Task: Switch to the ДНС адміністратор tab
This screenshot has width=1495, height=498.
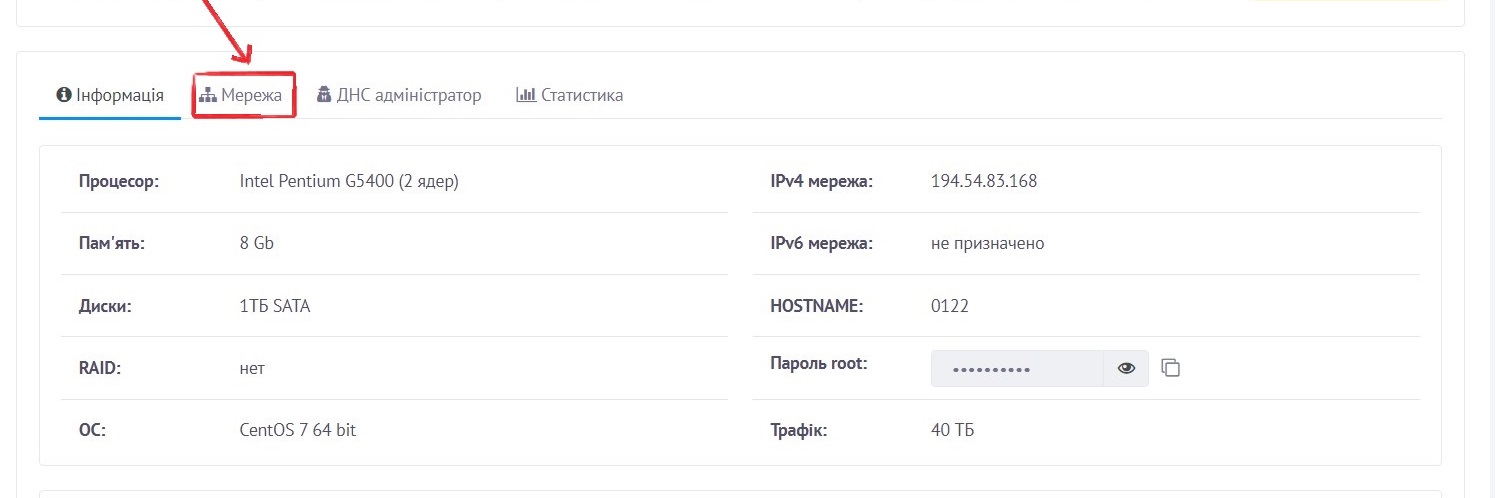Action: click(x=399, y=95)
